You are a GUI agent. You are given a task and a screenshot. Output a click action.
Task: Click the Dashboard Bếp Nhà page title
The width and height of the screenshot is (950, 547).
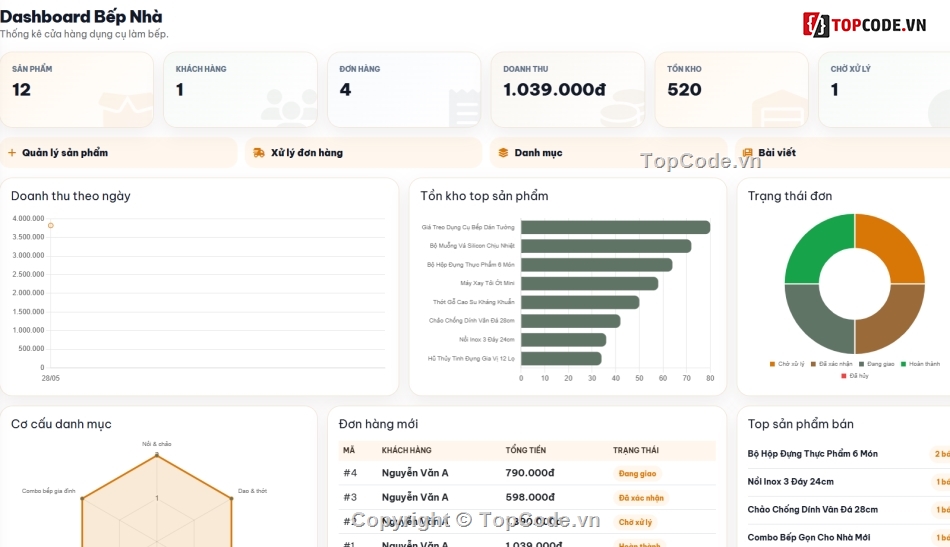coord(81,17)
